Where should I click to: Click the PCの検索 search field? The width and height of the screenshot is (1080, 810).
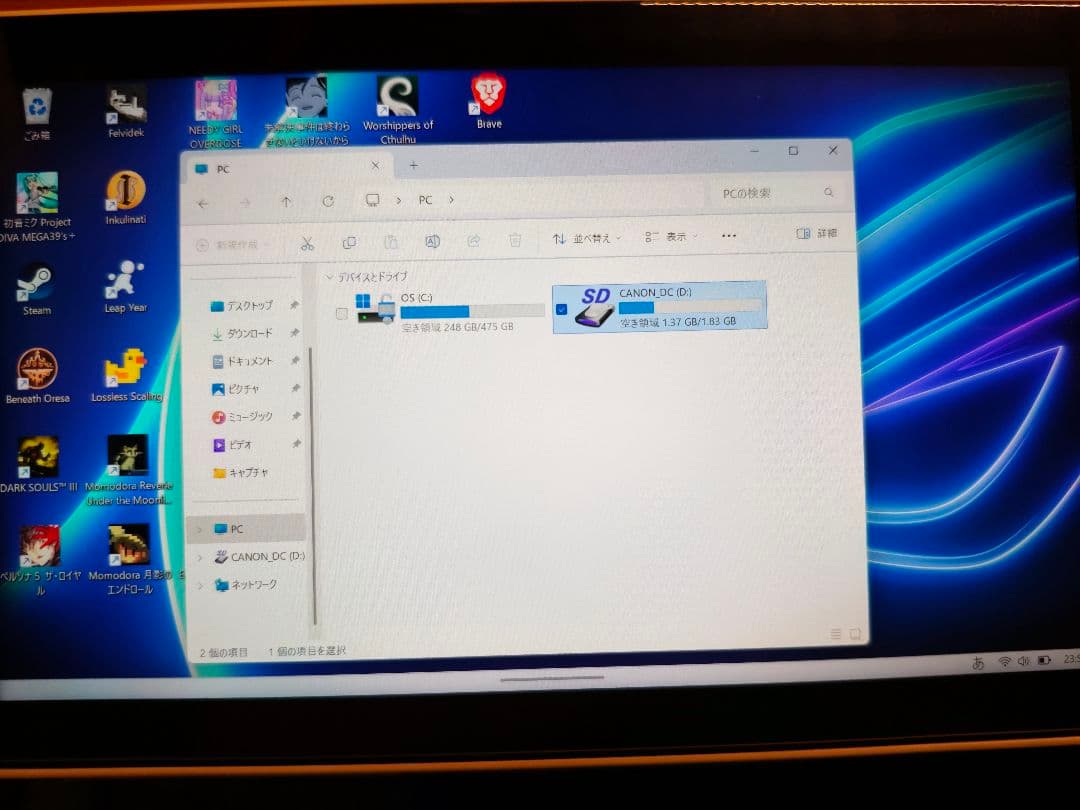point(765,194)
